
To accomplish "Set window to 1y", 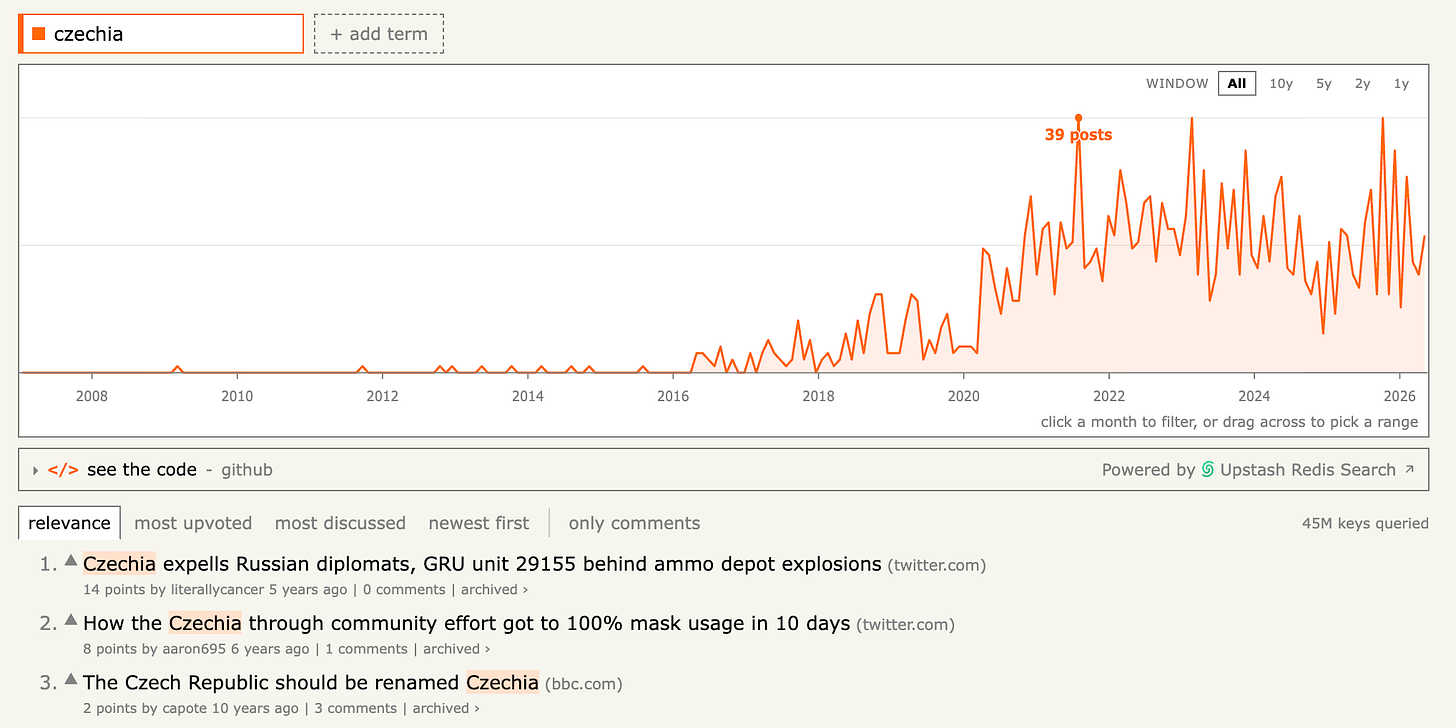I will 1401,83.
